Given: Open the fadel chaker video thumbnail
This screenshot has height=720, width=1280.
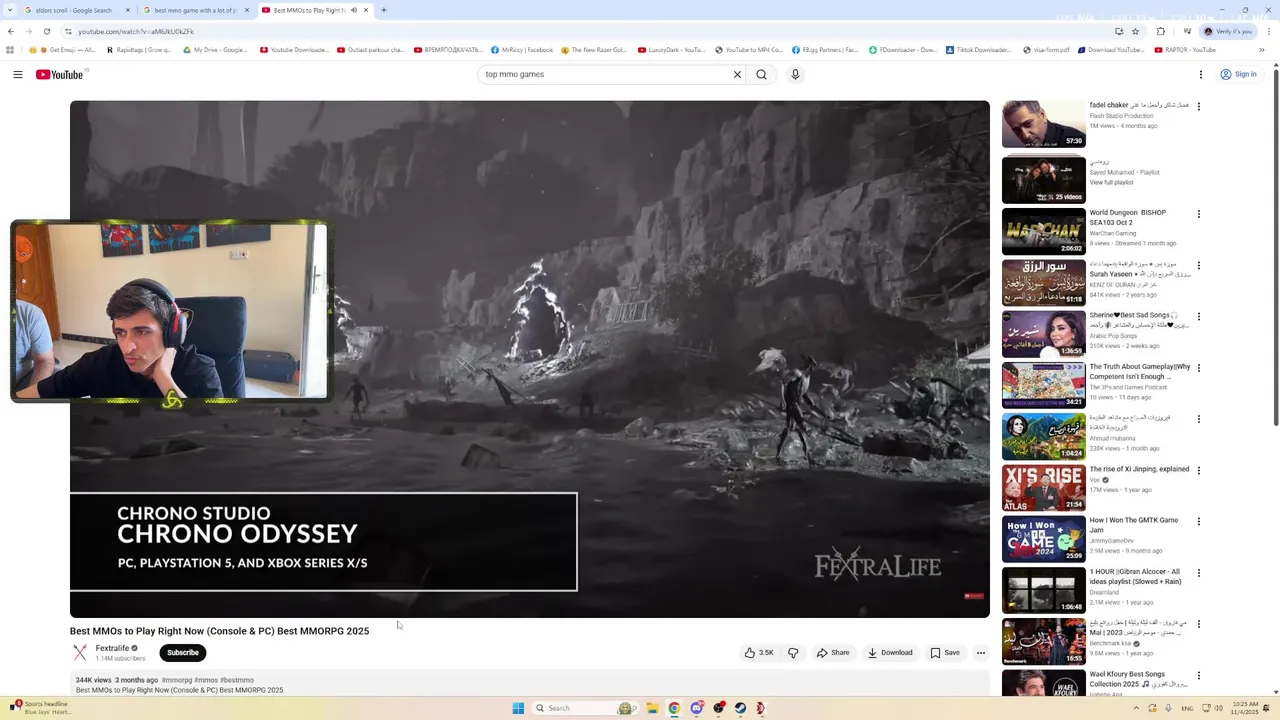Looking at the screenshot, I should tap(1044, 123).
